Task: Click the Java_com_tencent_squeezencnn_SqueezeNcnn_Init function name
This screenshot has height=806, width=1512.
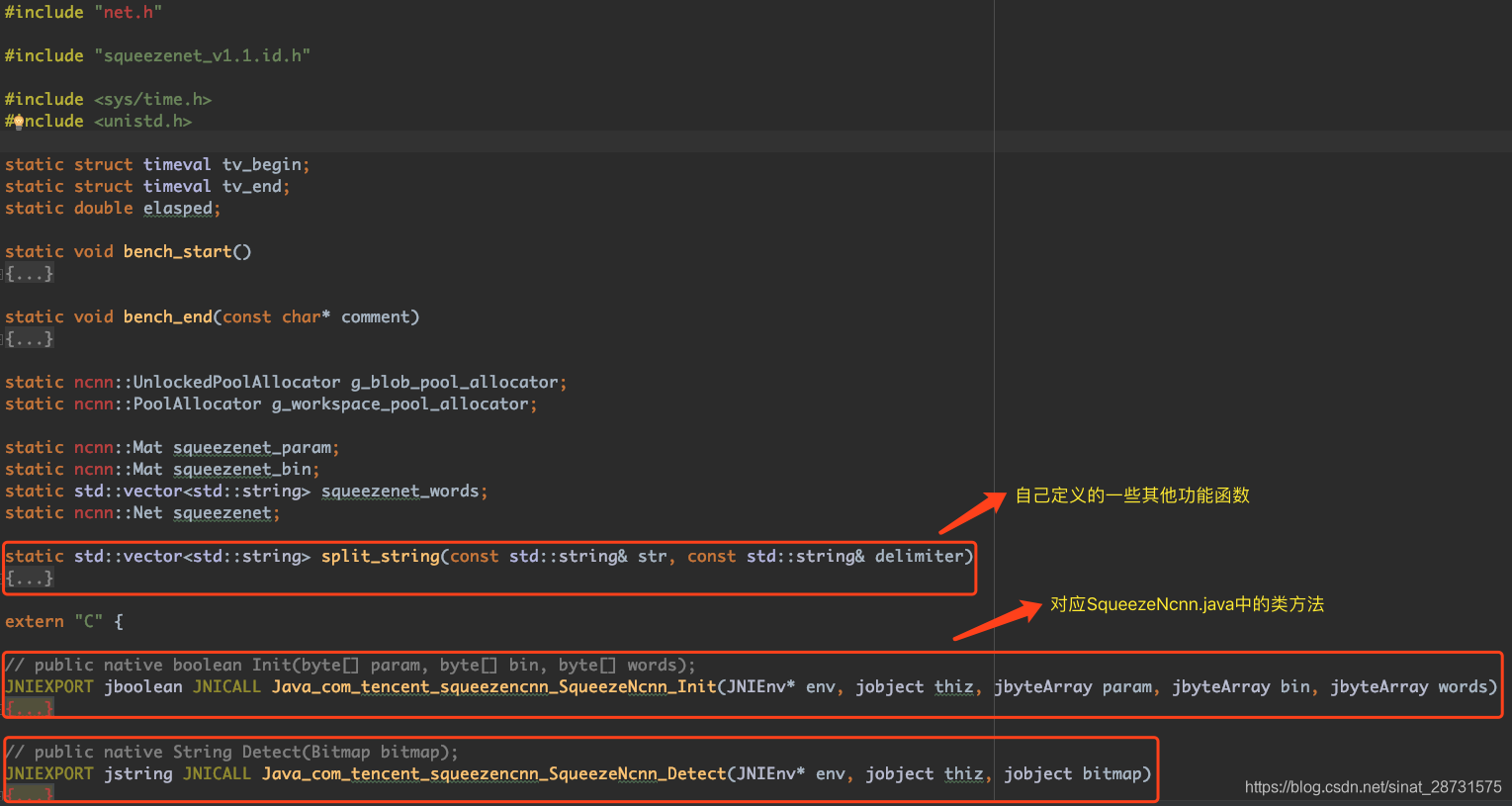Action: coord(494,686)
